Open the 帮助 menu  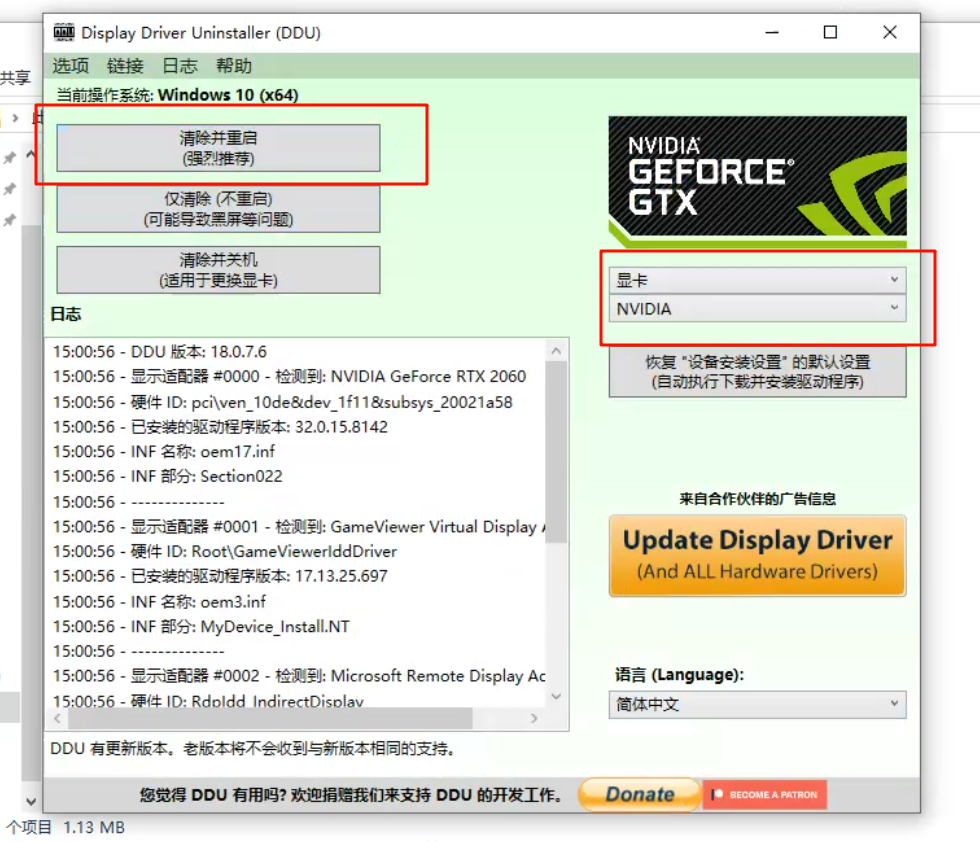tap(234, 66)
